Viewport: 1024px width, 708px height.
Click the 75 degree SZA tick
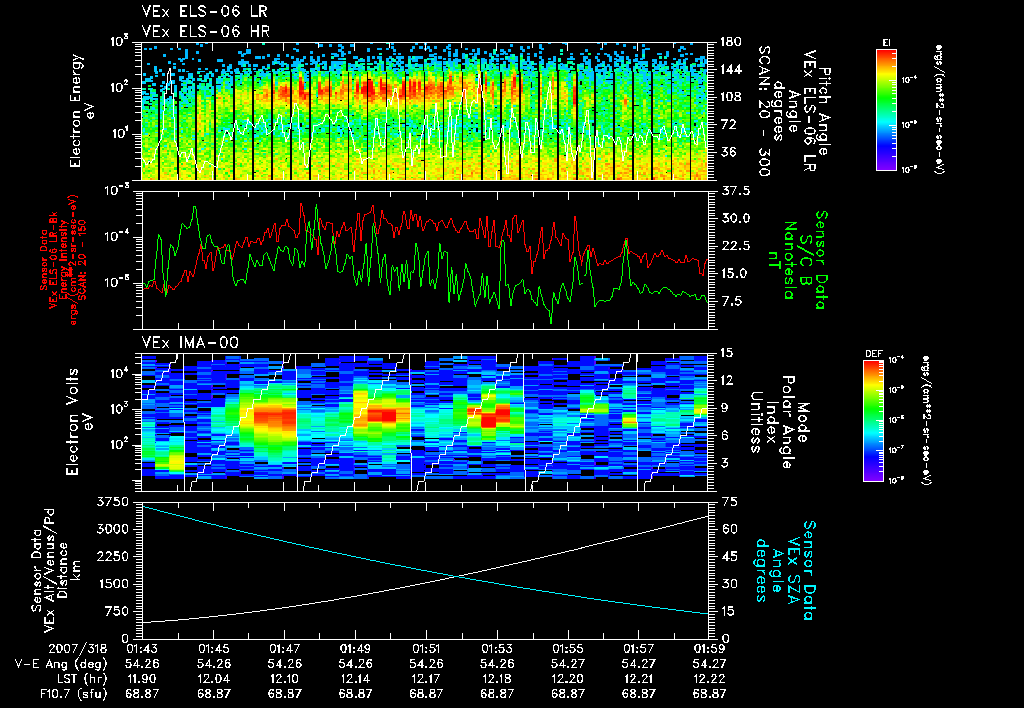(729, 502)
